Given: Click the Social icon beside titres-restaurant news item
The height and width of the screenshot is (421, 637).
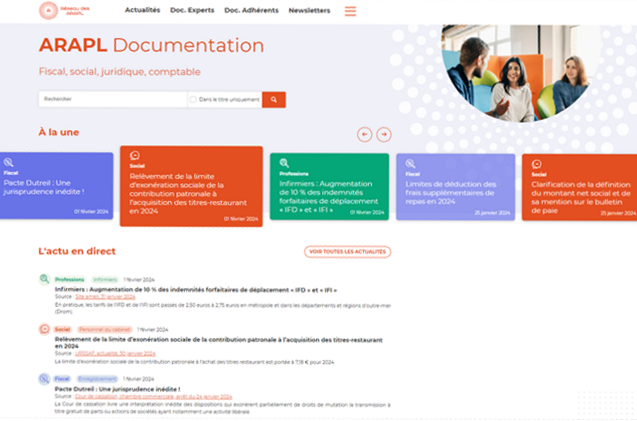Looking at the screenshot, I should (x=45, y=329).
